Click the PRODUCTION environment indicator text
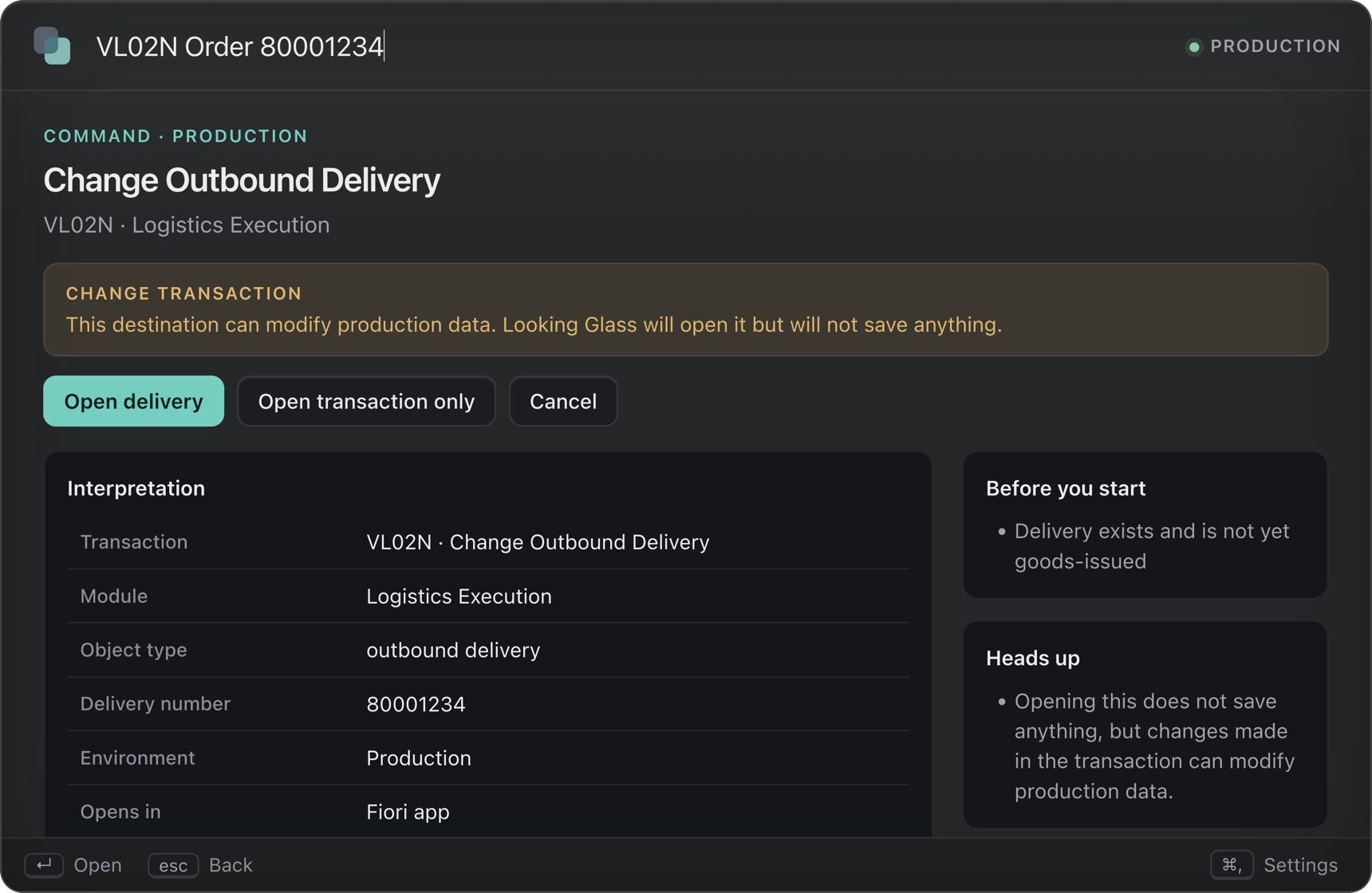 (x=1275, y=46)
